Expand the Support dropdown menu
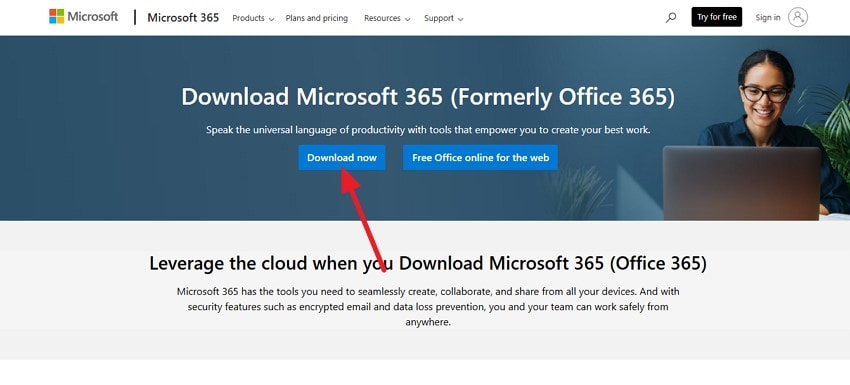Screen dimensions: 850x385 (x=444, y=18)
